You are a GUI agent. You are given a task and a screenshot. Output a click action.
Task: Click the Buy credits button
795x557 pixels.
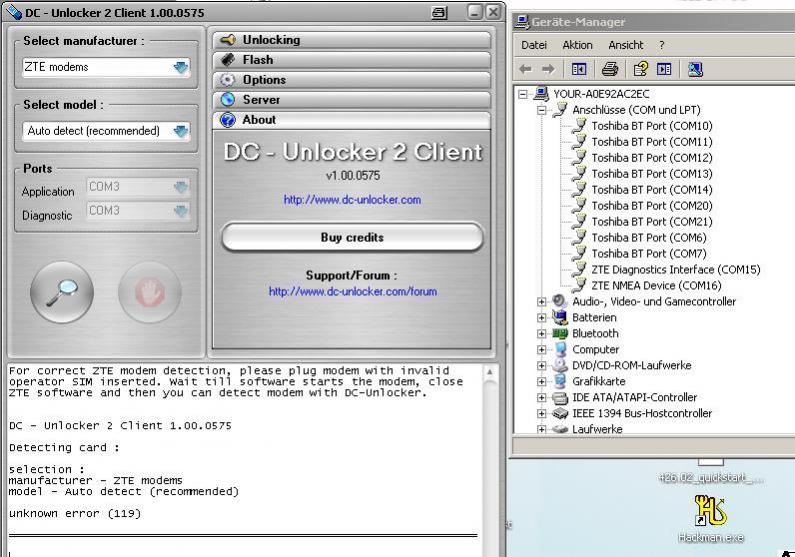pyautogui.click(x=352, y=238)
